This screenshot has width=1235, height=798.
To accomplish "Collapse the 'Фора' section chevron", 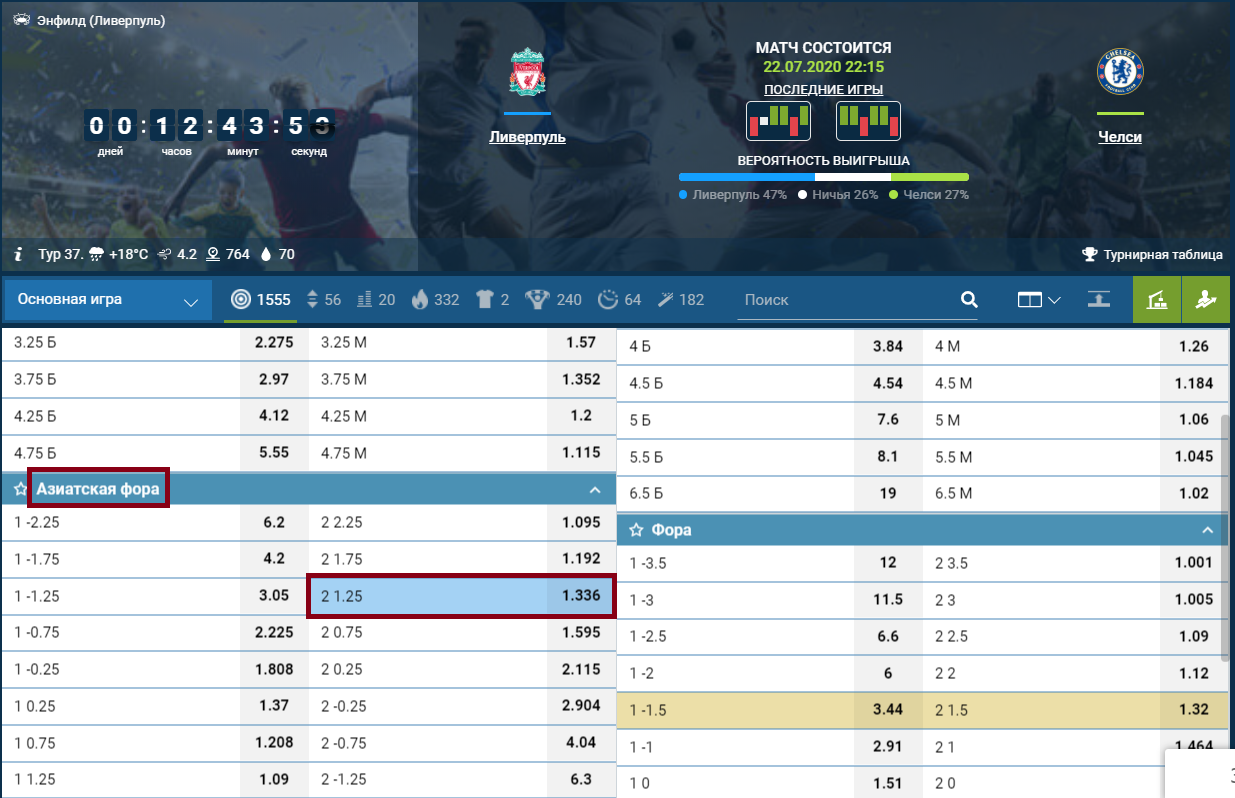I will point(1207,531).
